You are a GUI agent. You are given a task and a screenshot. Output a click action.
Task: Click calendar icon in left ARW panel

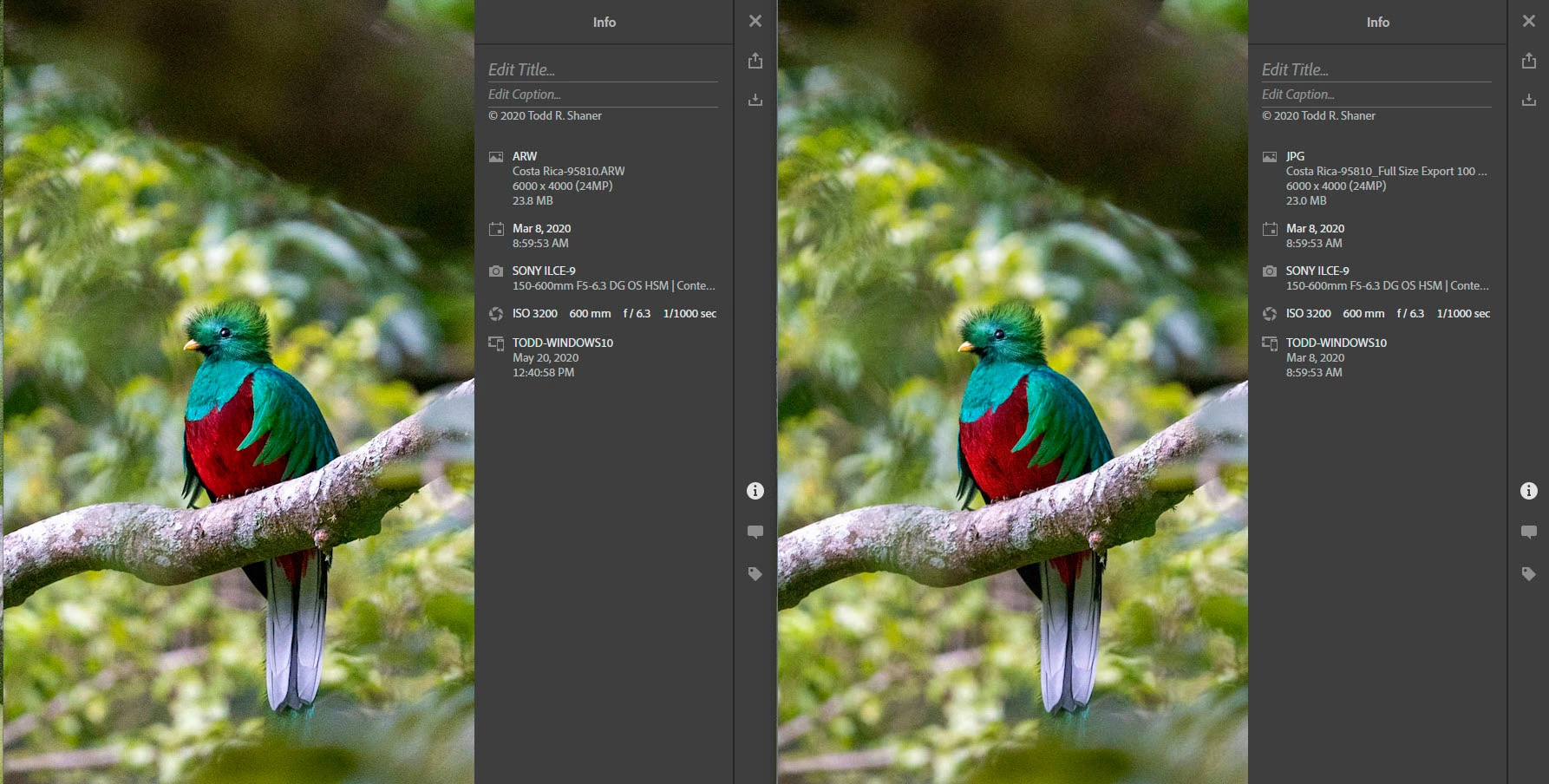pos(496,229)
